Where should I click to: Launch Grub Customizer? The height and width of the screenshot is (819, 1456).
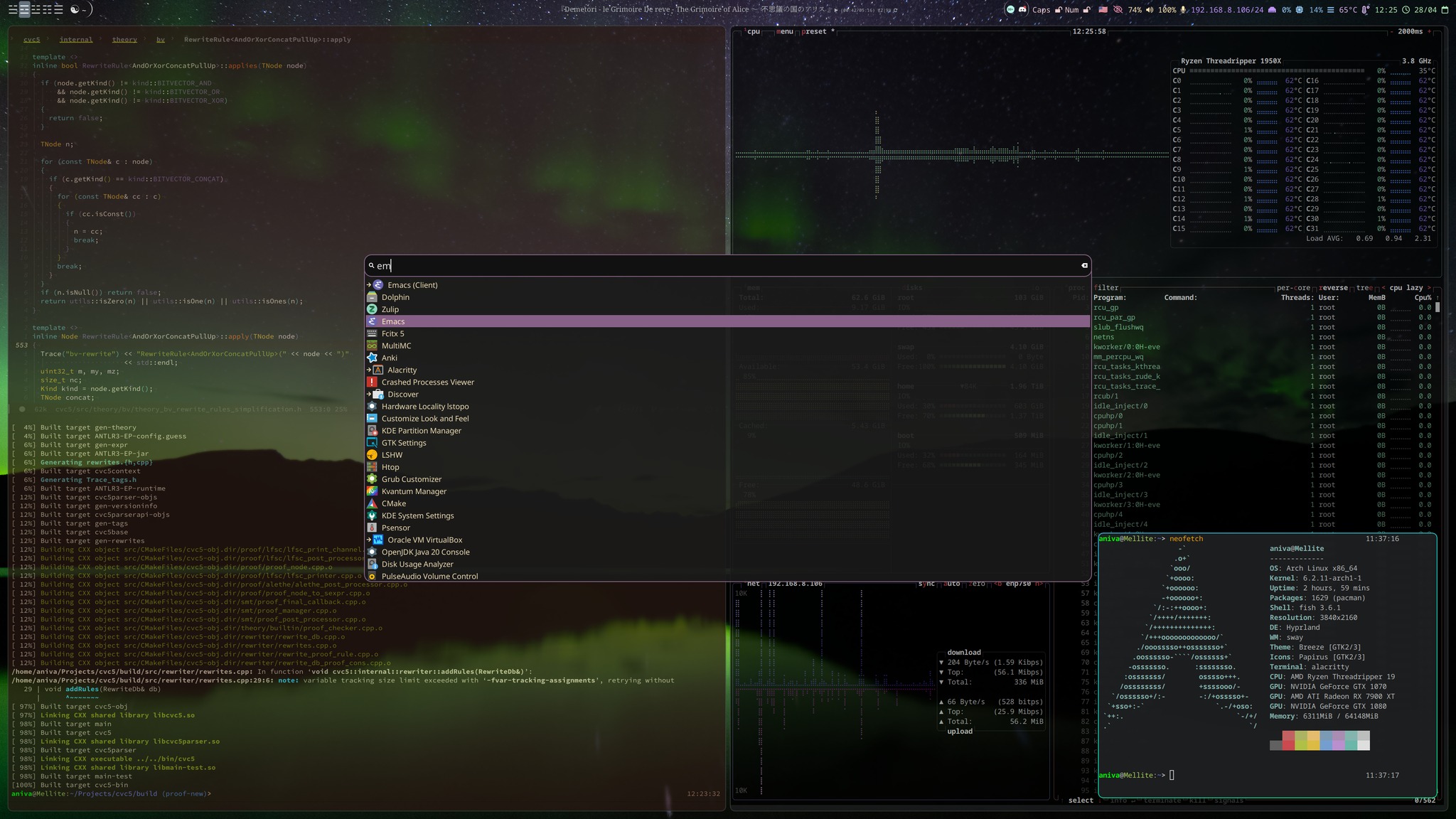click(728, 478)
